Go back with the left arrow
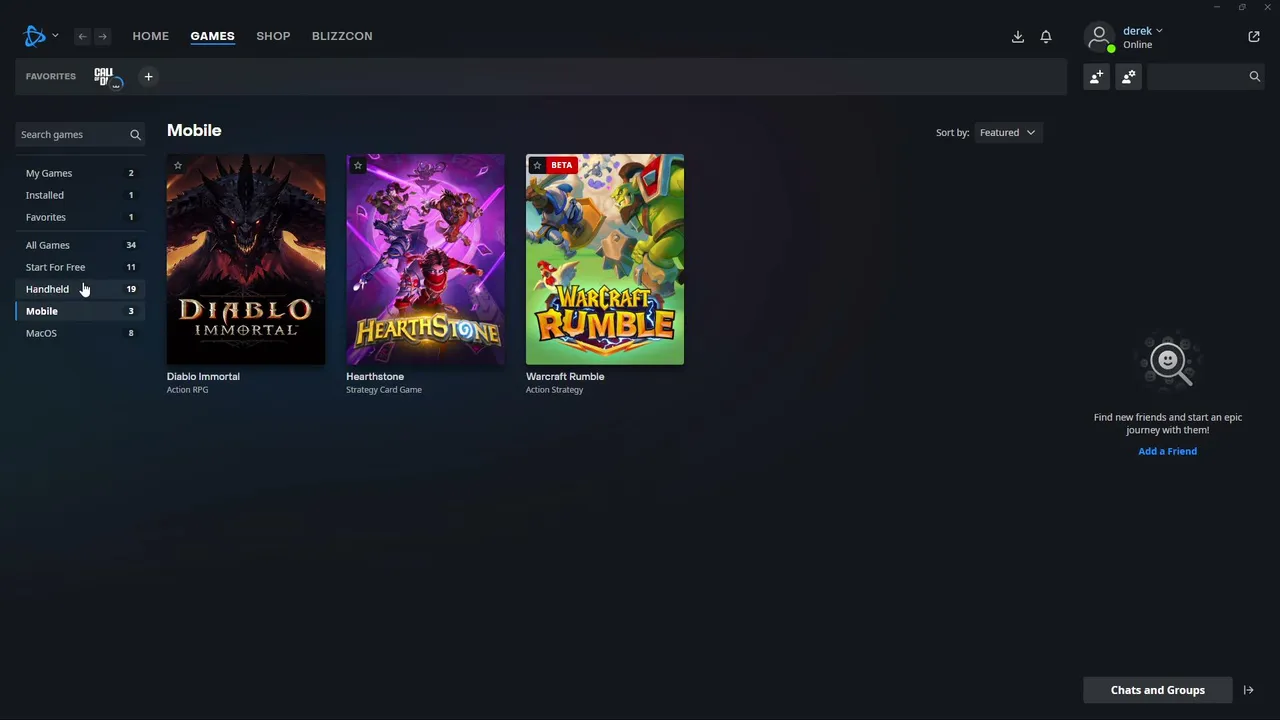 coord(83,36)
